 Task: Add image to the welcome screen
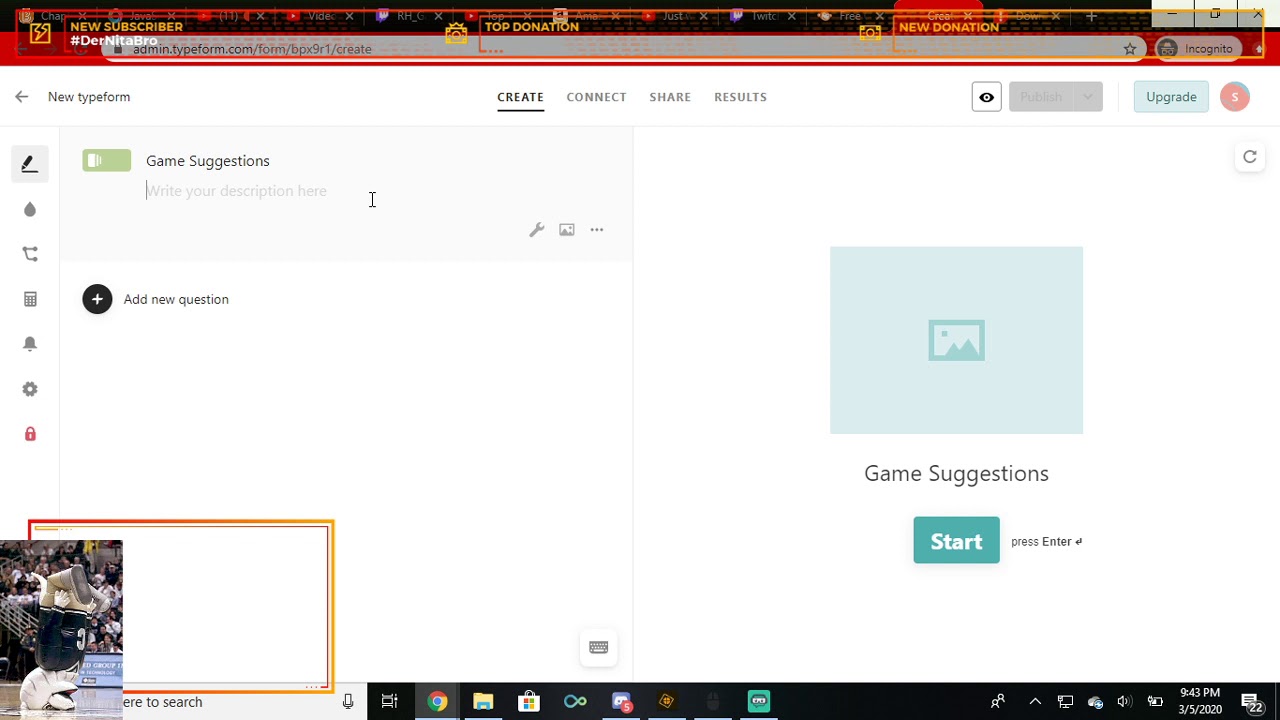tap(567, 230)
